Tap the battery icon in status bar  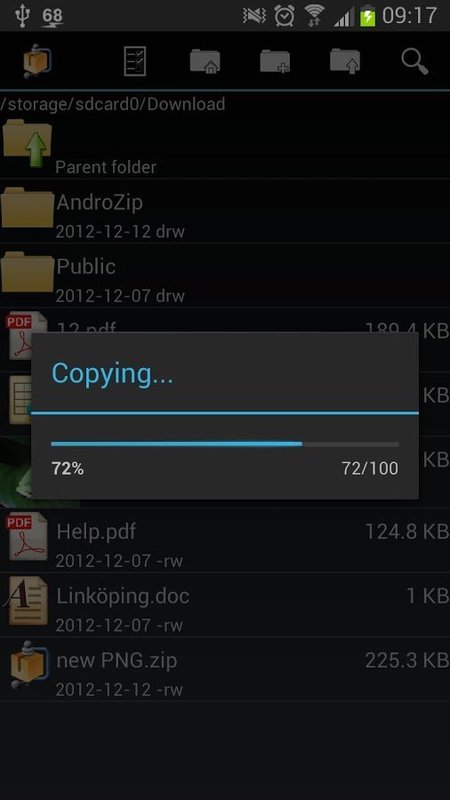tap(368, 16)
